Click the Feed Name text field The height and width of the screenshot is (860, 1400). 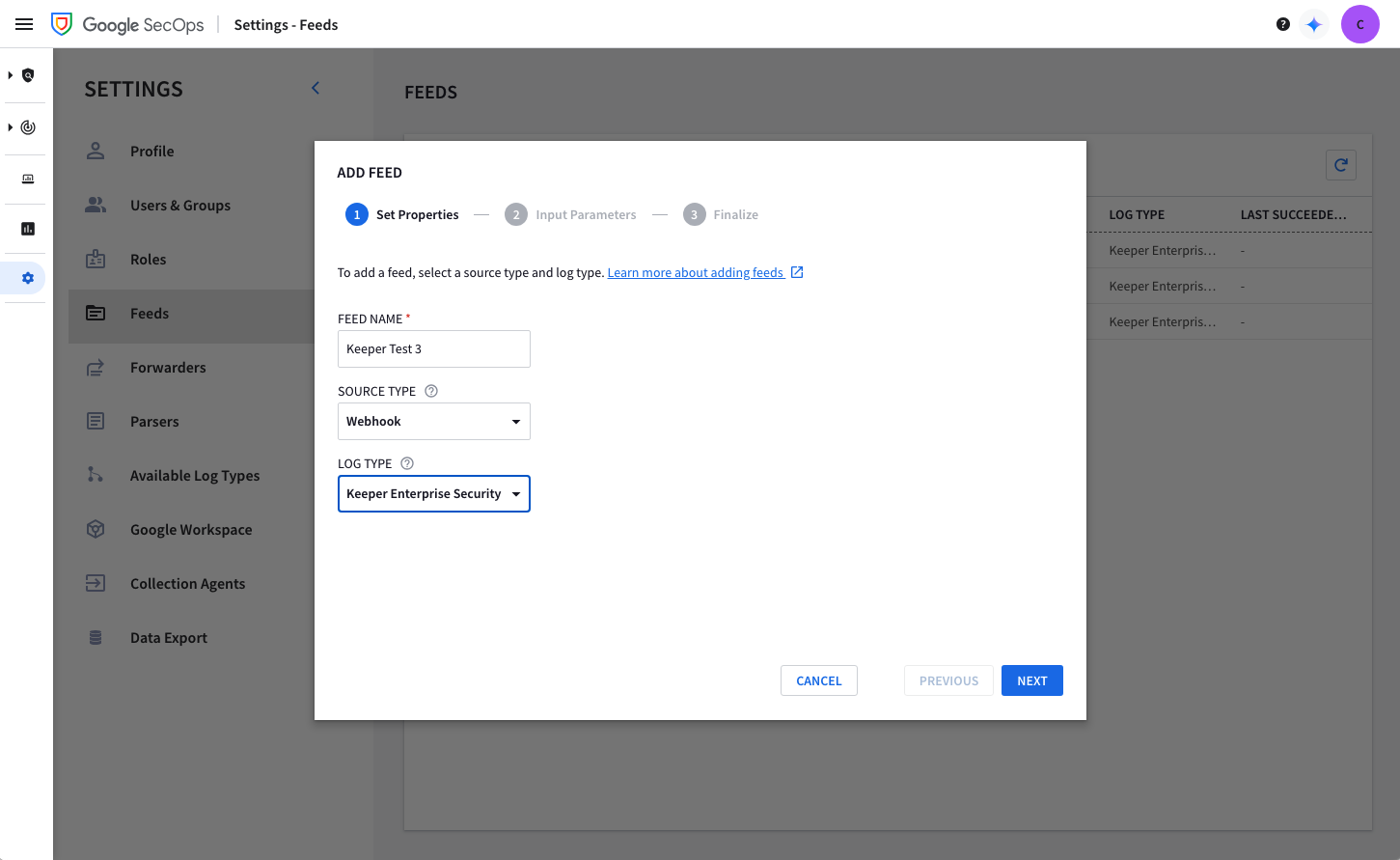[x=433, y=349]
